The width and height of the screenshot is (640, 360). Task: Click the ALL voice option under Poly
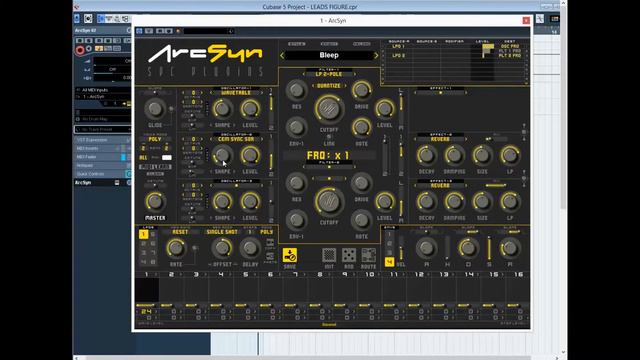click(x=143, y=158)
